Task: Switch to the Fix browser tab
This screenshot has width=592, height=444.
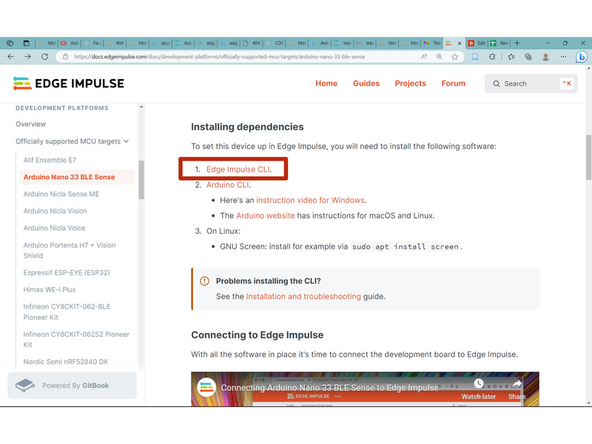Action: coord(92,43)
